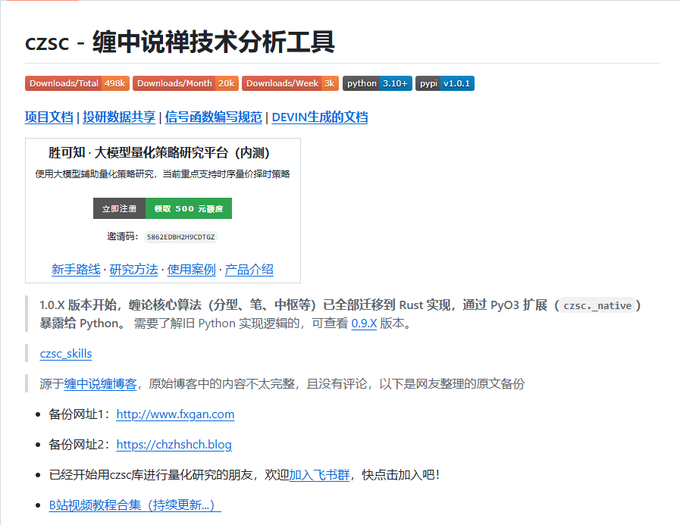Open the 新手路线 link
The height and width of the screenshot is (525, 680).
(x=76, y=269)
